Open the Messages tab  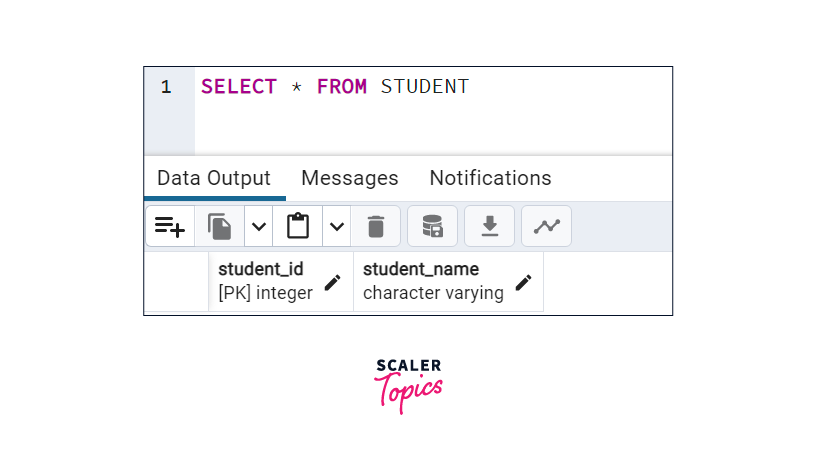[x=350, y=178]
